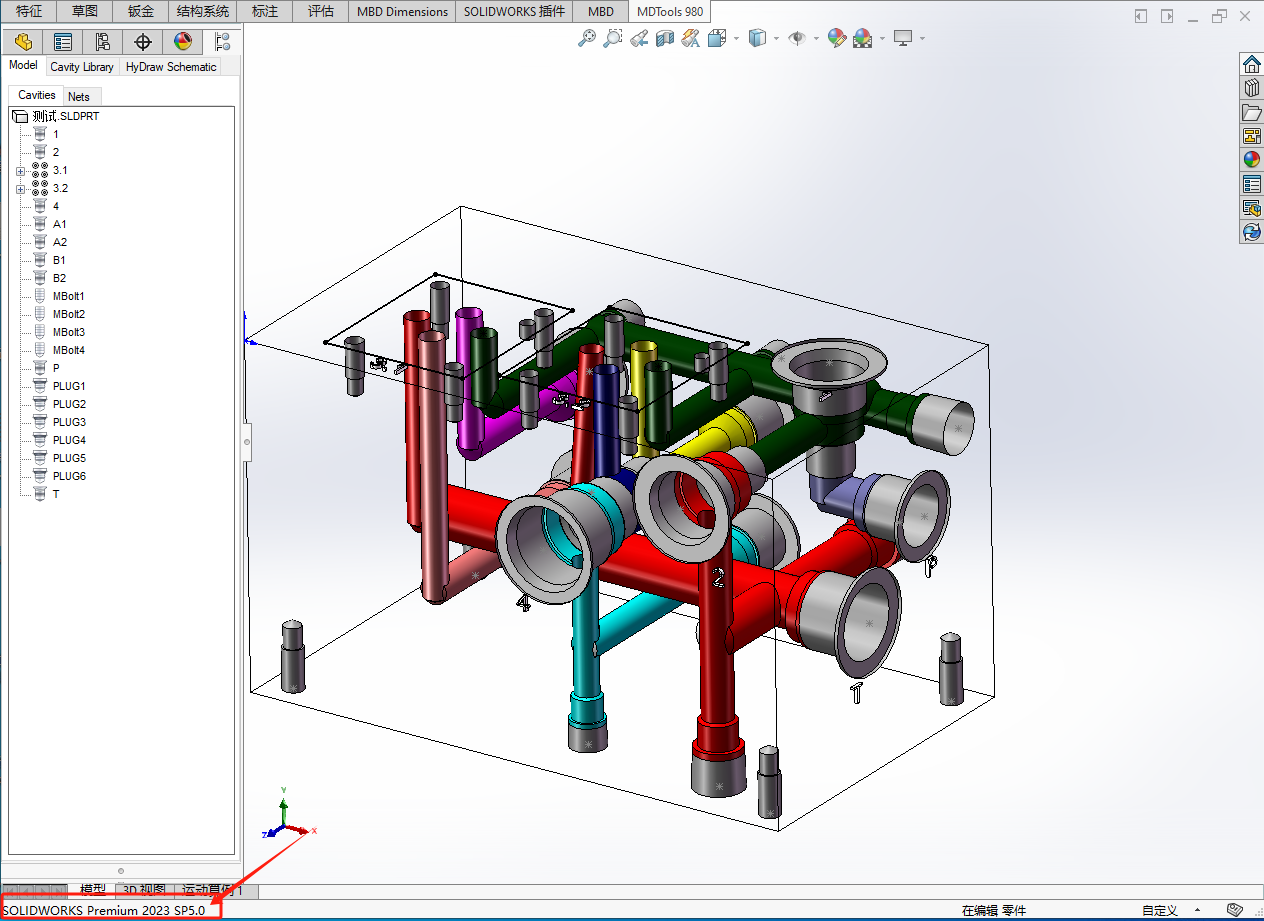This screenshot has height=921, width=1264.
Task: Open SOLIDWORKS Resources home icon in task pane
Action: [x=1252, y=64]
